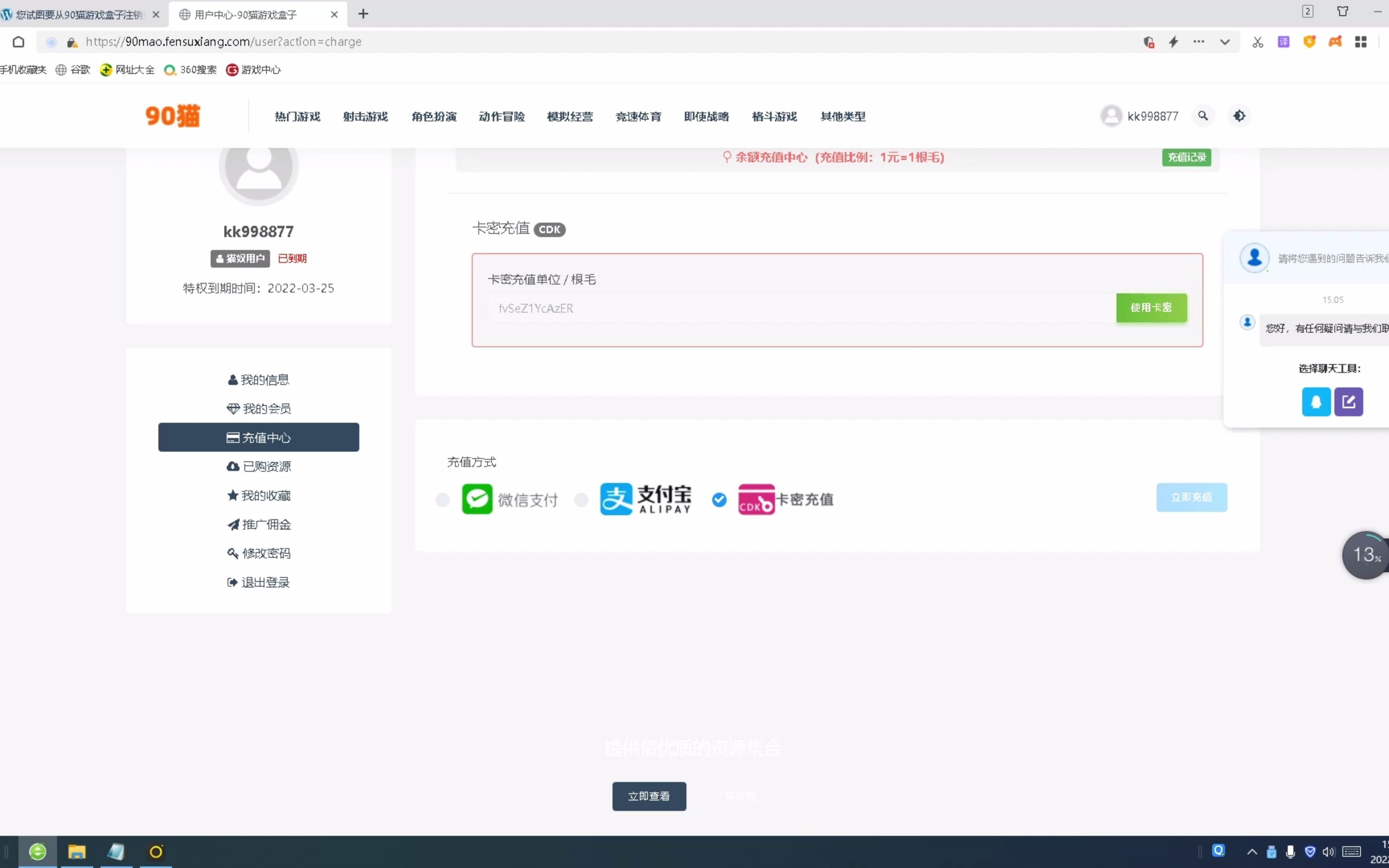The width and height of the screenshot is (1389, 868).
Task: Click the keyboard input tray icon
Action: click(x=1352, y=852)
